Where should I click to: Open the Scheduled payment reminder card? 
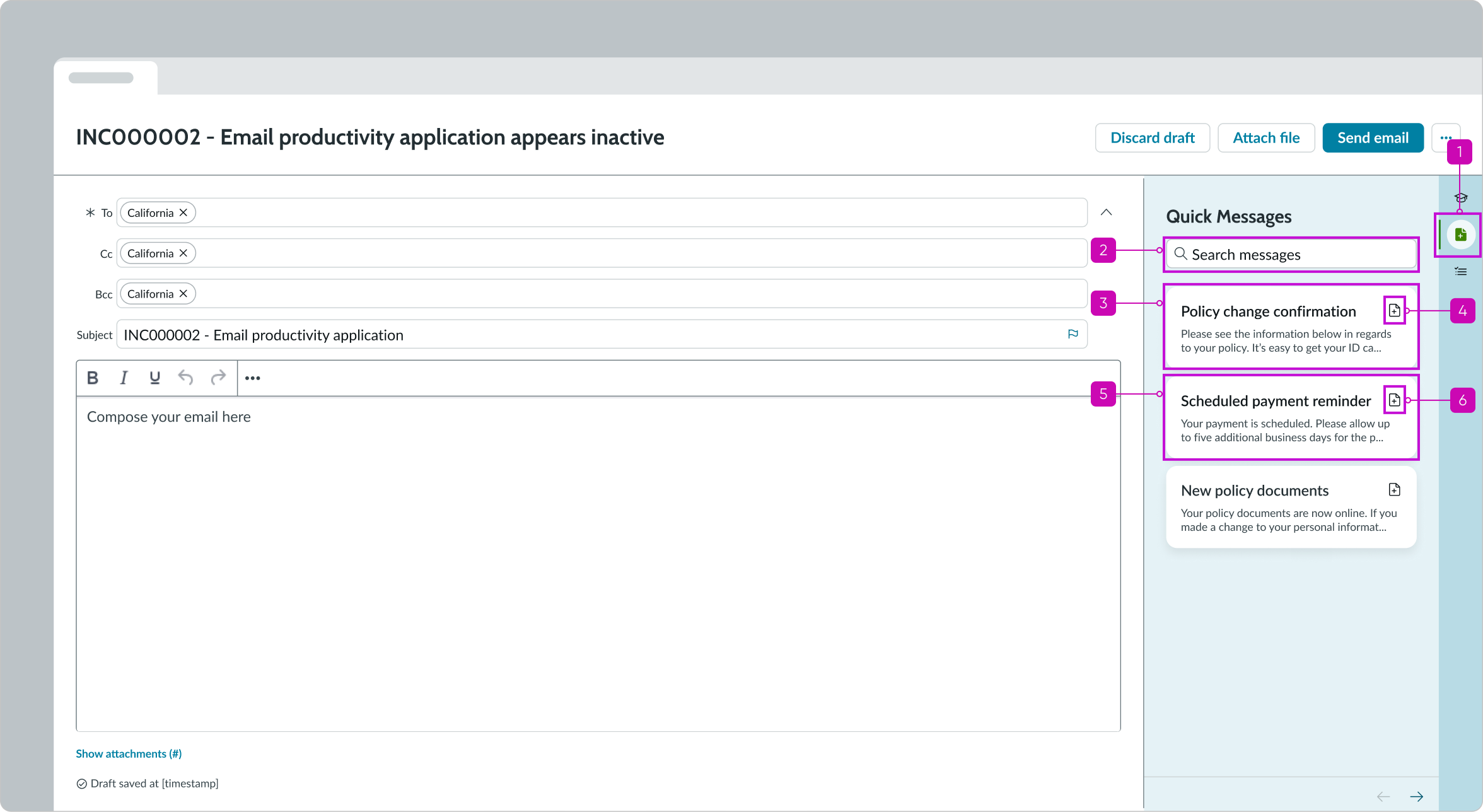pos(1291,416)
